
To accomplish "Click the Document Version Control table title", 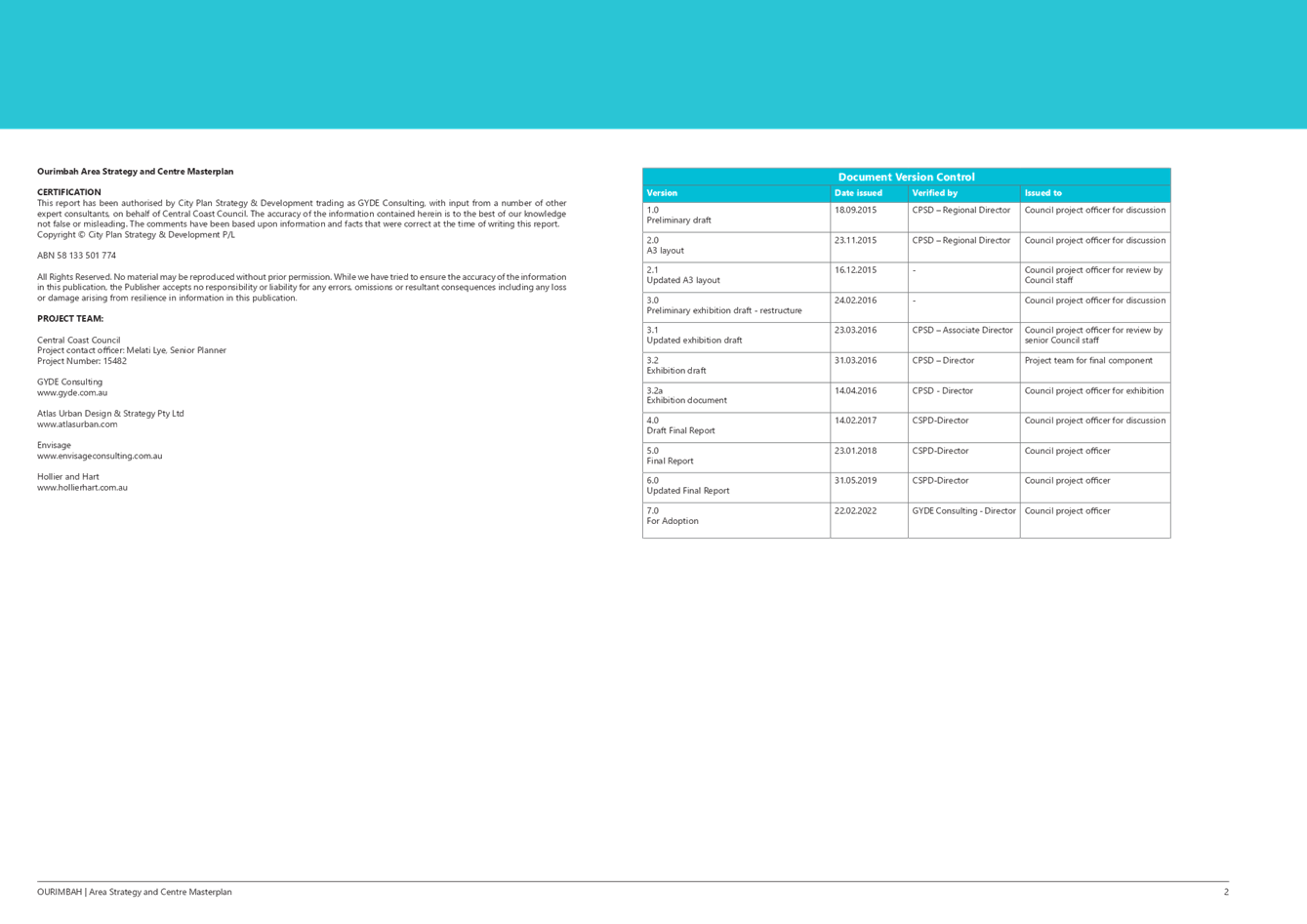I will coord(905,177).
